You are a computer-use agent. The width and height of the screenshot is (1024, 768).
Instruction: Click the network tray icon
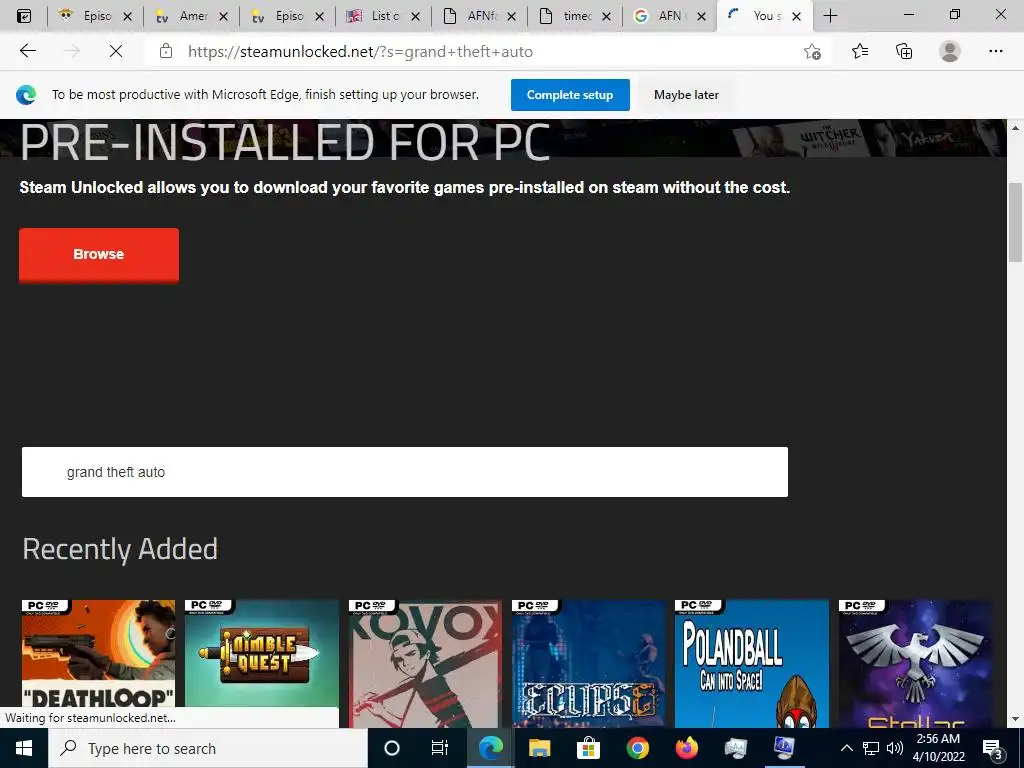[871, 748]
